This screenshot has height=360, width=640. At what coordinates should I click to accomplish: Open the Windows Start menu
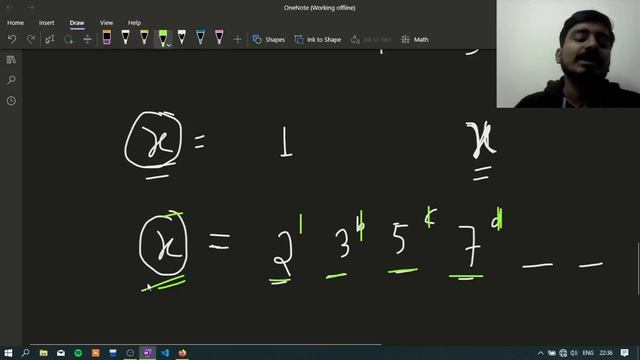pyautogui.click(x=8, y=353)
